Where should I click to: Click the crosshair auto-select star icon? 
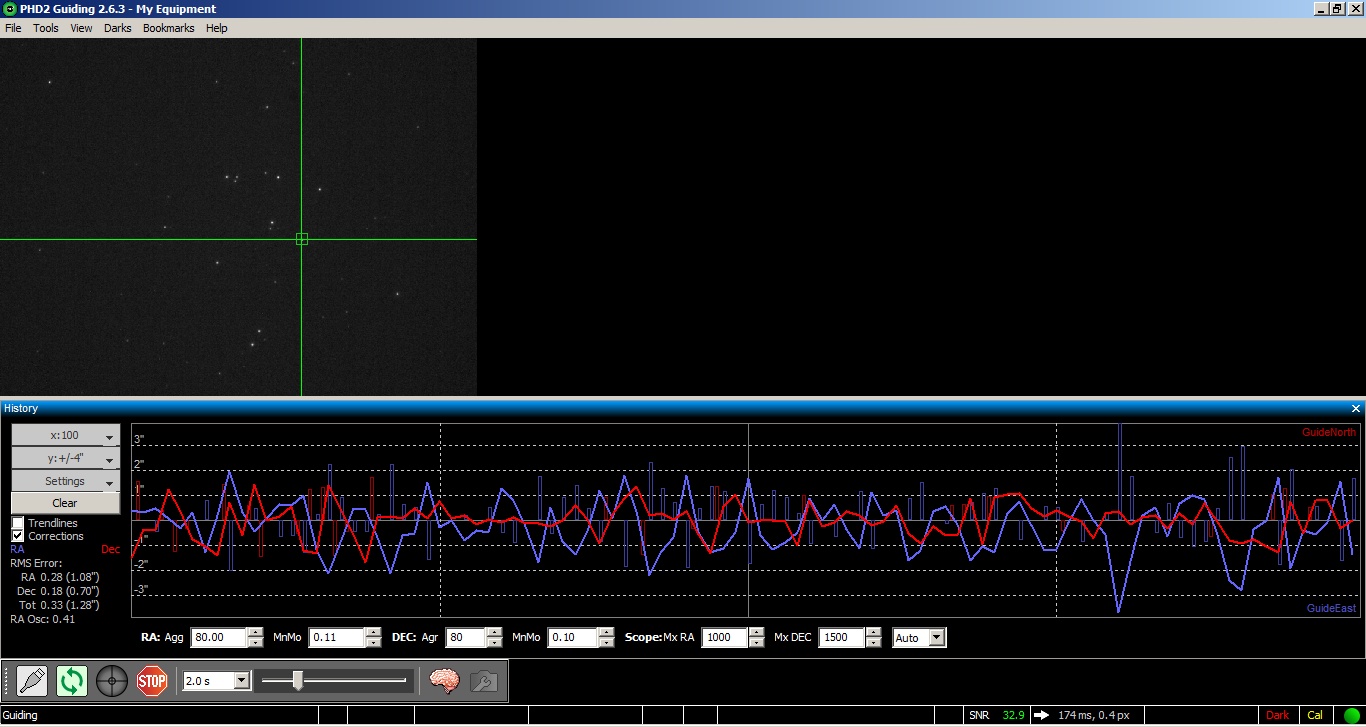coord(112,681)
